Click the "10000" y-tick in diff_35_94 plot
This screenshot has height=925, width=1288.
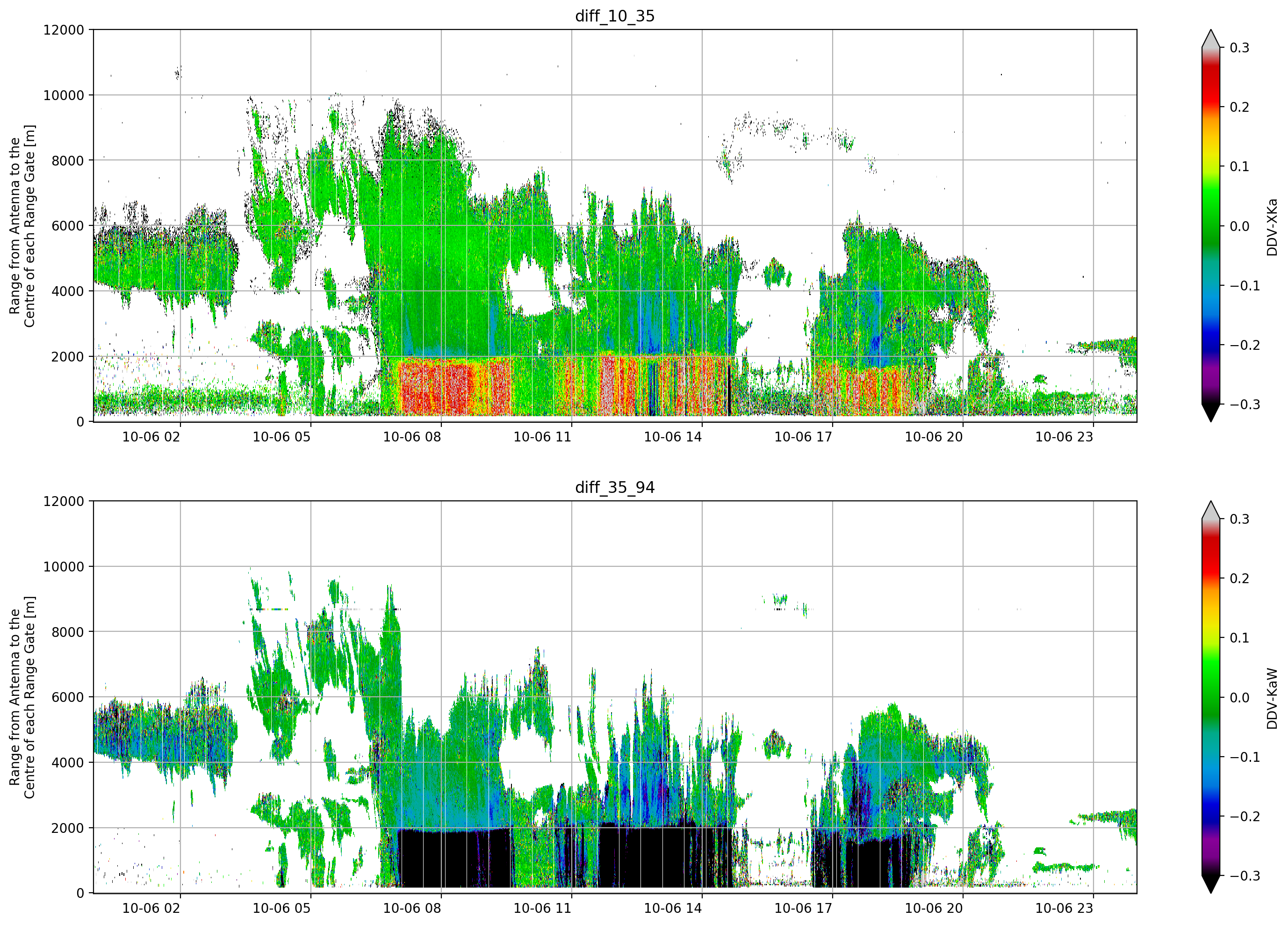tap(64, 566)
